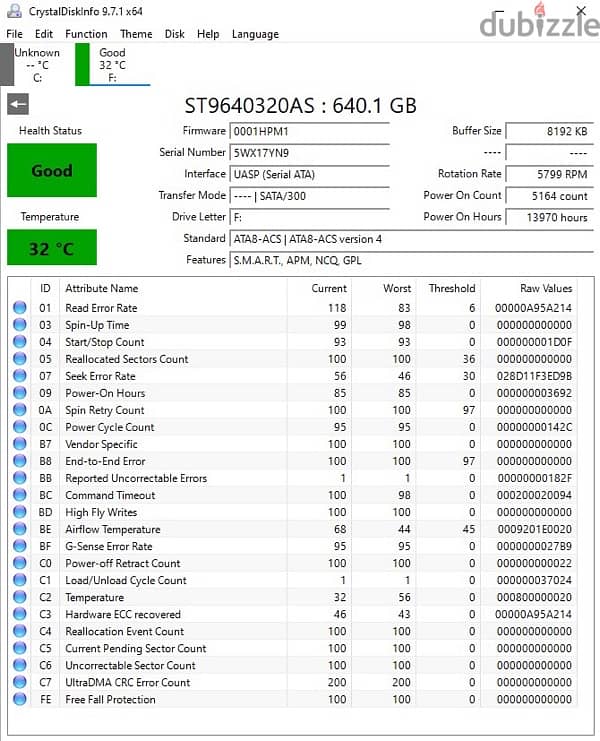This screenshot has width=600, height=741.
Task: Click status orb for End-to-End Error
Action: tap(20, 461)
